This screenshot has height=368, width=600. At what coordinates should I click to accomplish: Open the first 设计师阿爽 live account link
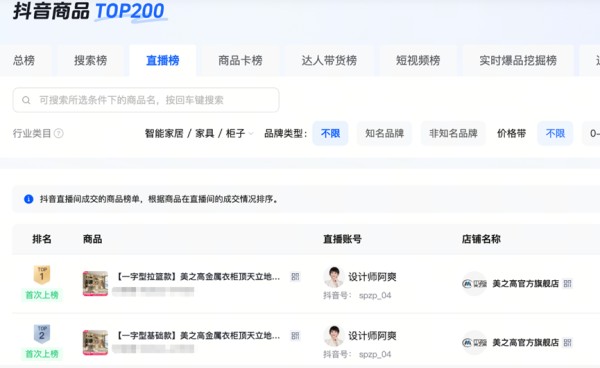click(372, 277)
